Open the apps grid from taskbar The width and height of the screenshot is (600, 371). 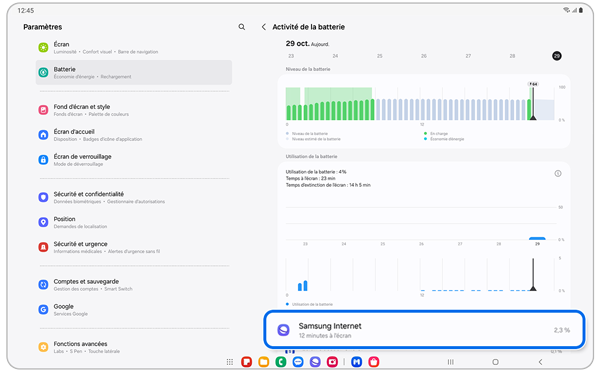[230, 362]
